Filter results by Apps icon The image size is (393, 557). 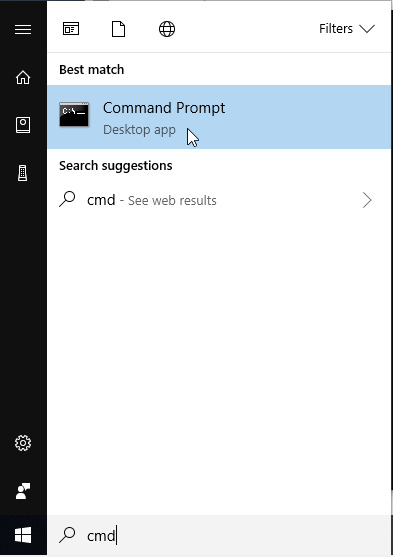[71, 29]
